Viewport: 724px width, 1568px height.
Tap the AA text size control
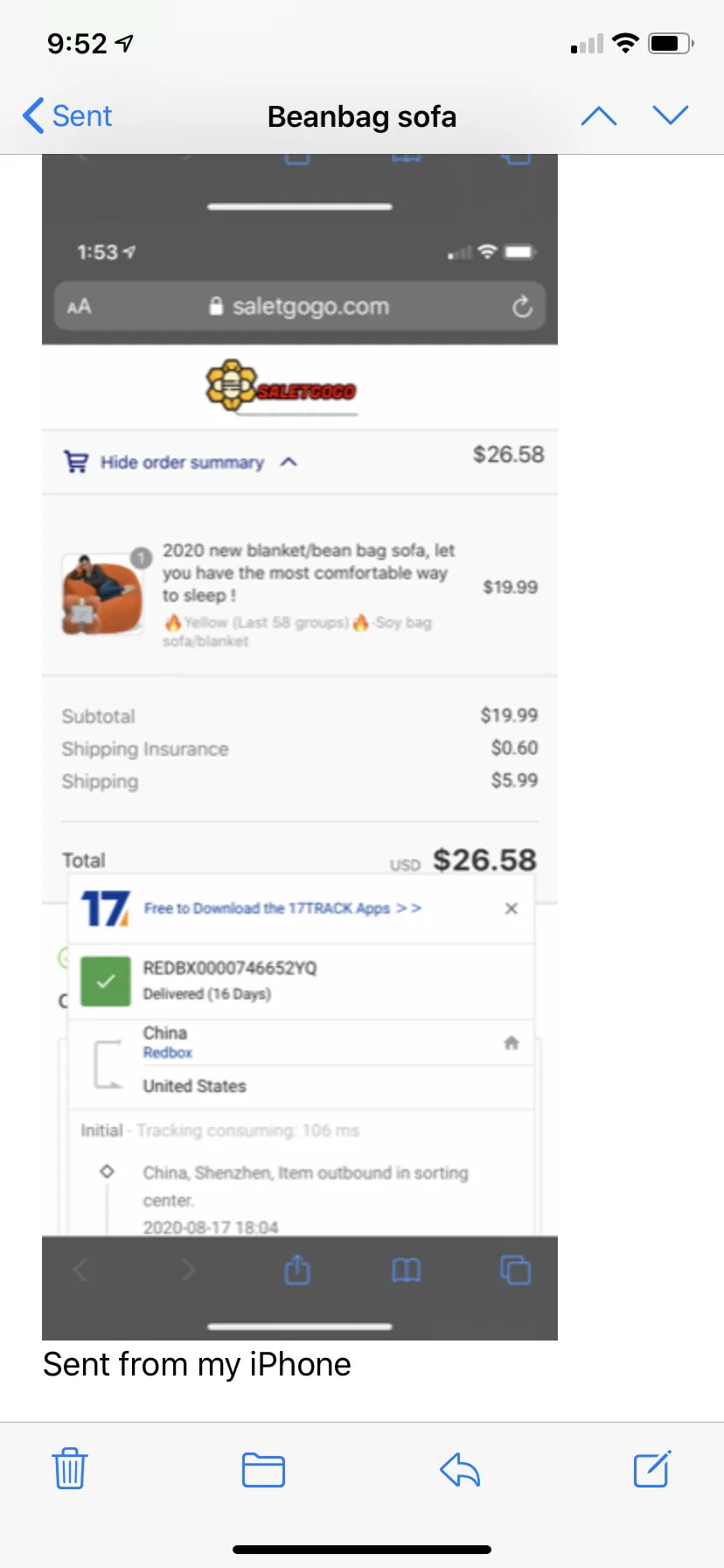point(79,306)
